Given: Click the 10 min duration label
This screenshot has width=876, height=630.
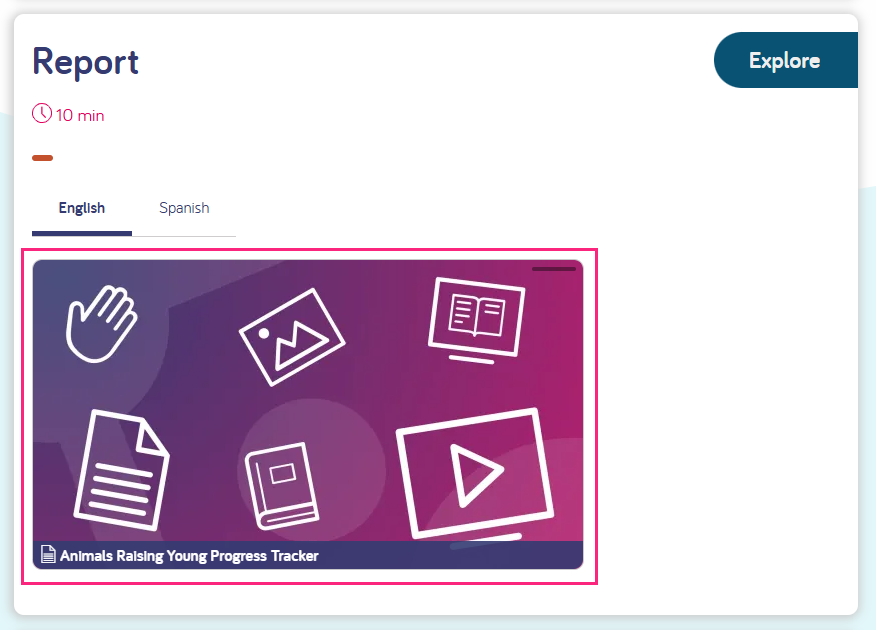Looking at the screenshot, I should (77, 115).
